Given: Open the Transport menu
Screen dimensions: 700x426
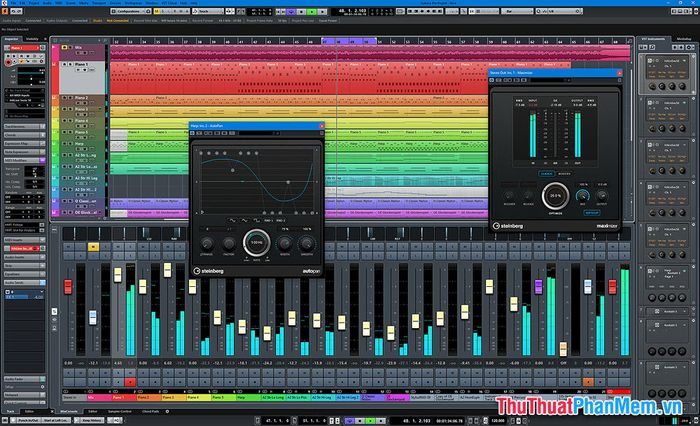Looking at the screenshot, I should pyautogui.click(x=99, y=3).
